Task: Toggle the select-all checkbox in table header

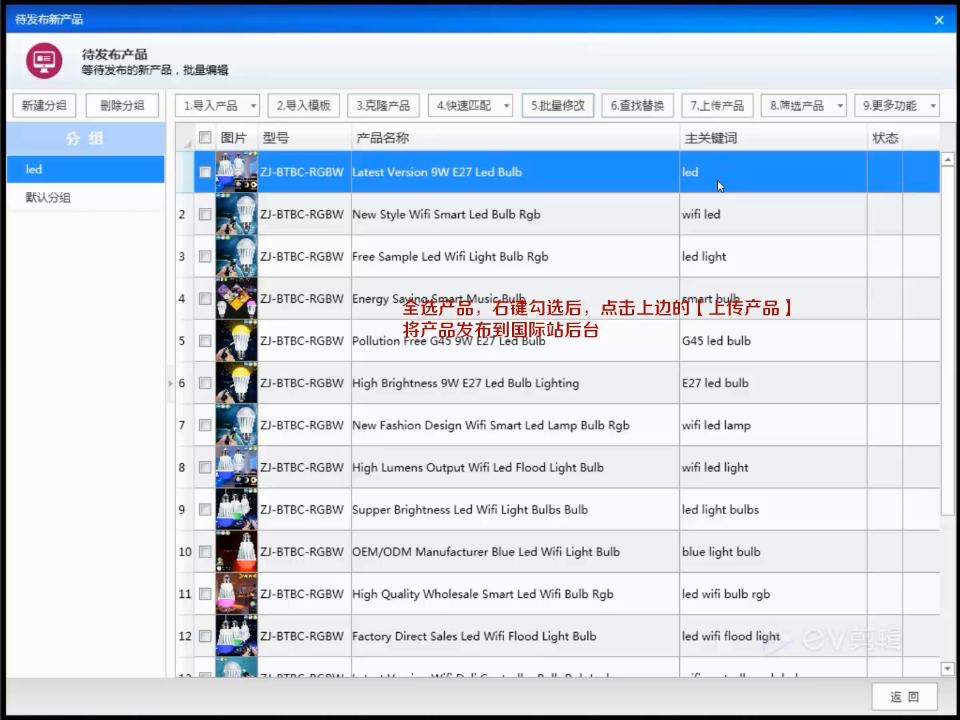Action: (205, 137)
